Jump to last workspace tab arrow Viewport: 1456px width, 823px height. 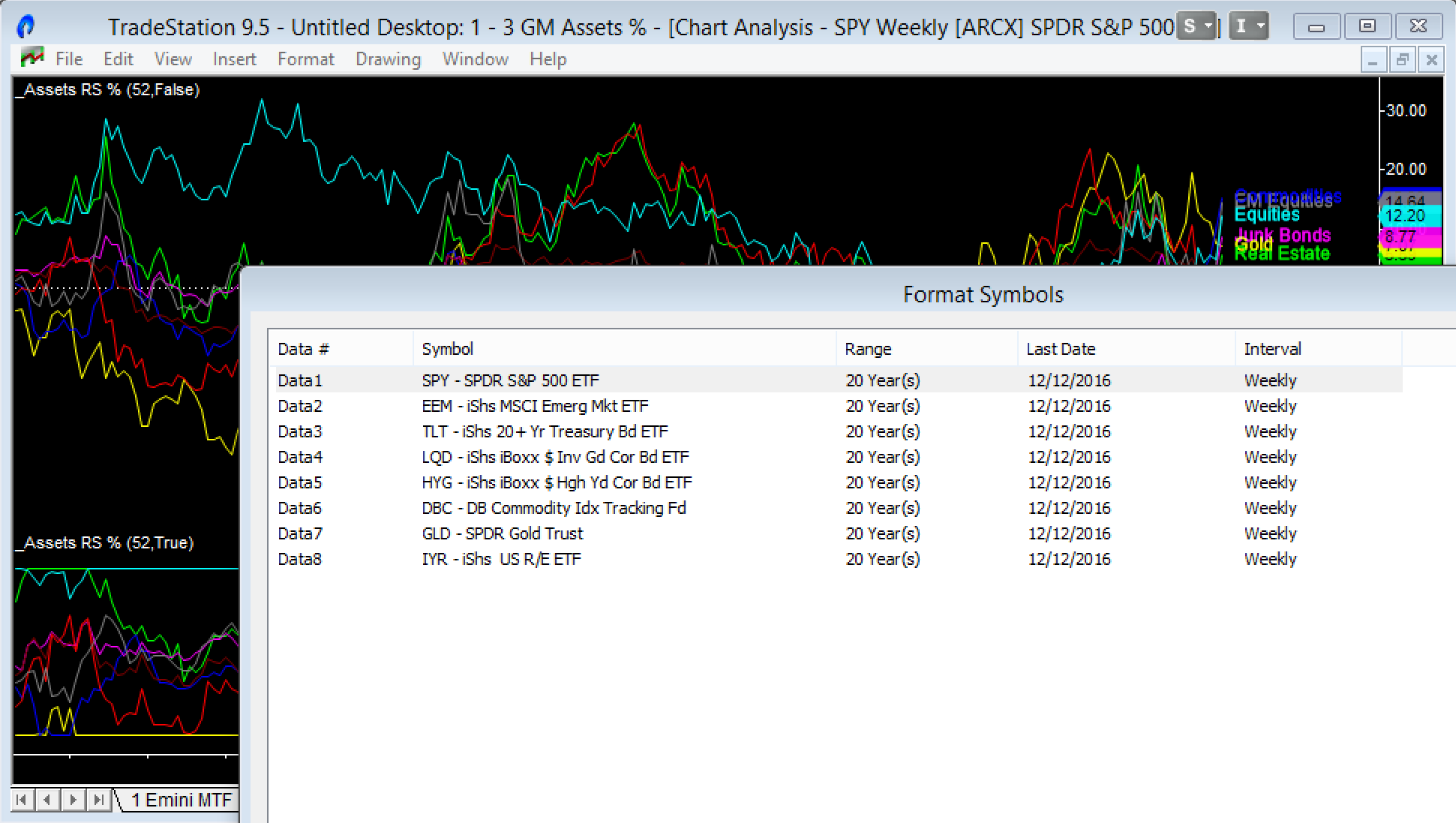(x=98, y=800)
